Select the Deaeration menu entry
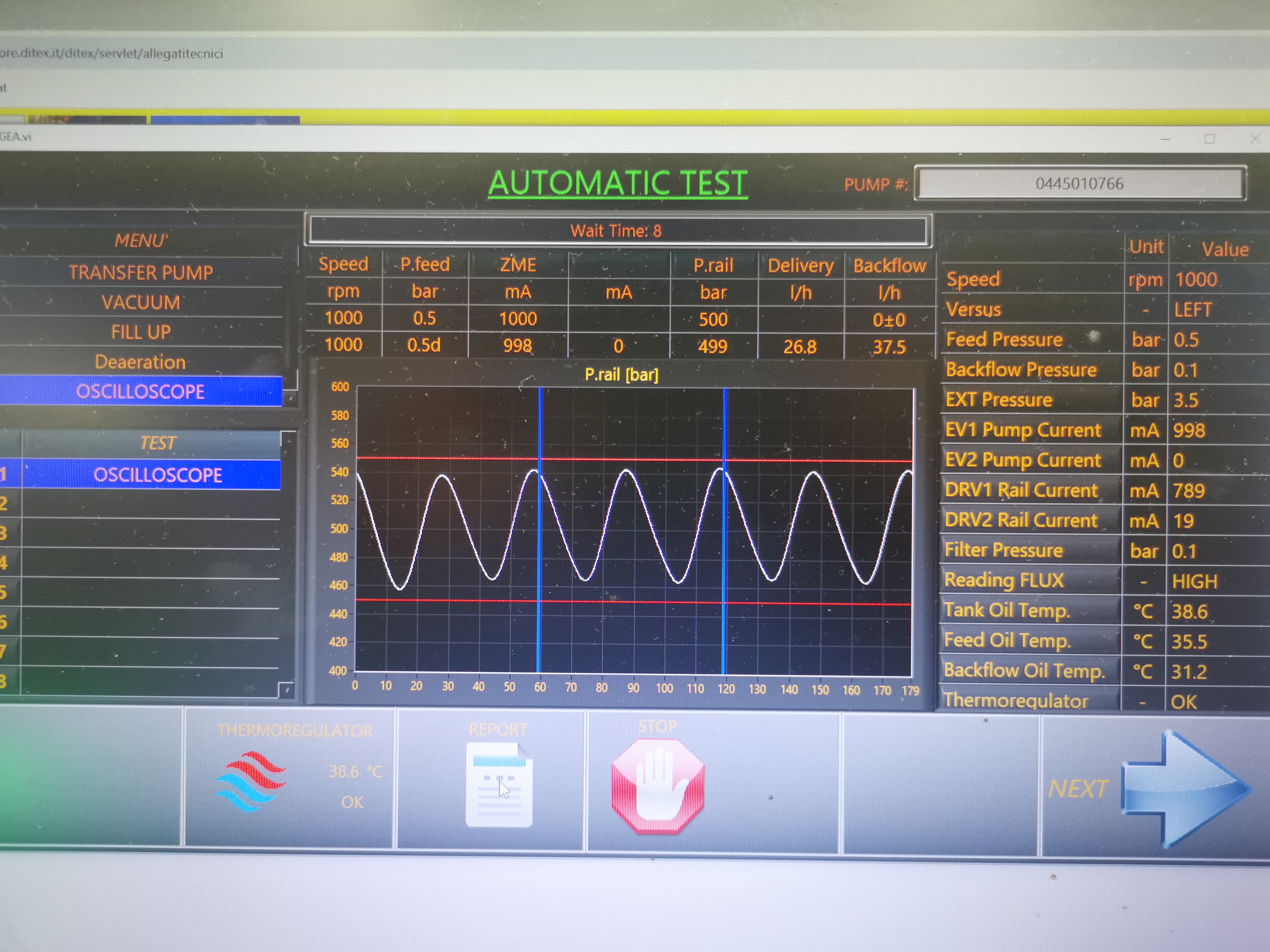1270x952 pixels. [x=141, y=362]
